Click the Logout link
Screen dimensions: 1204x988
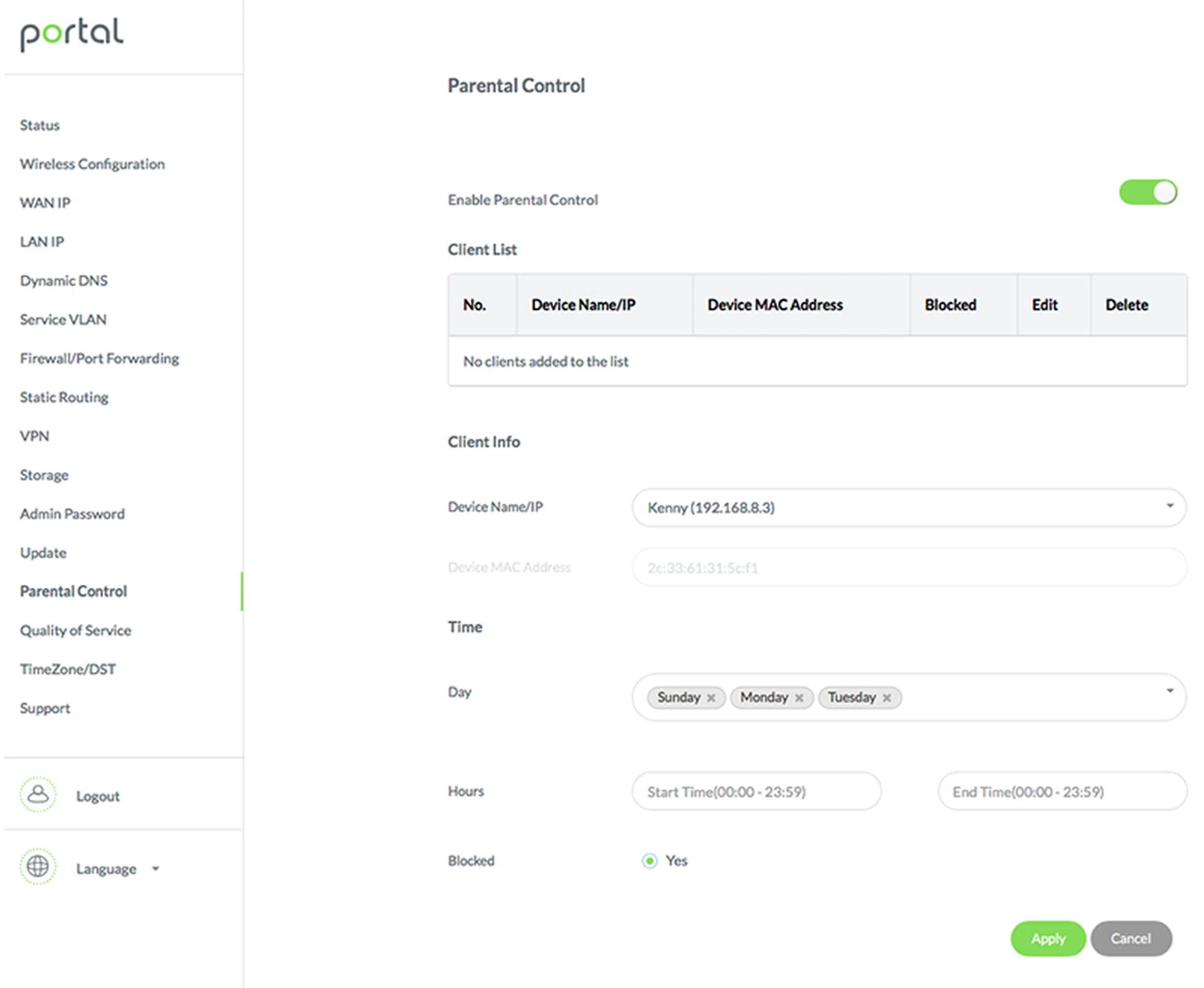click(x=98, y=796)
